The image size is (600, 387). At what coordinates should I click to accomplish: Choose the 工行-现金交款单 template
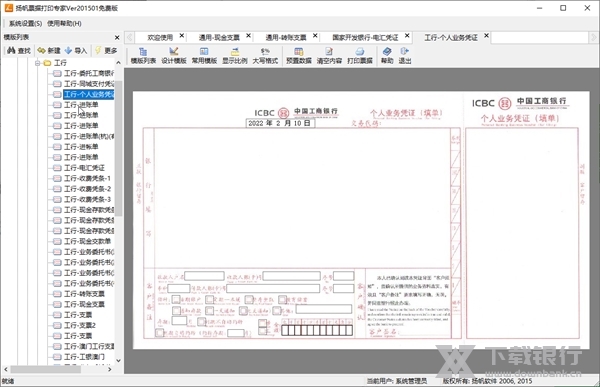[x=87, y=241]
